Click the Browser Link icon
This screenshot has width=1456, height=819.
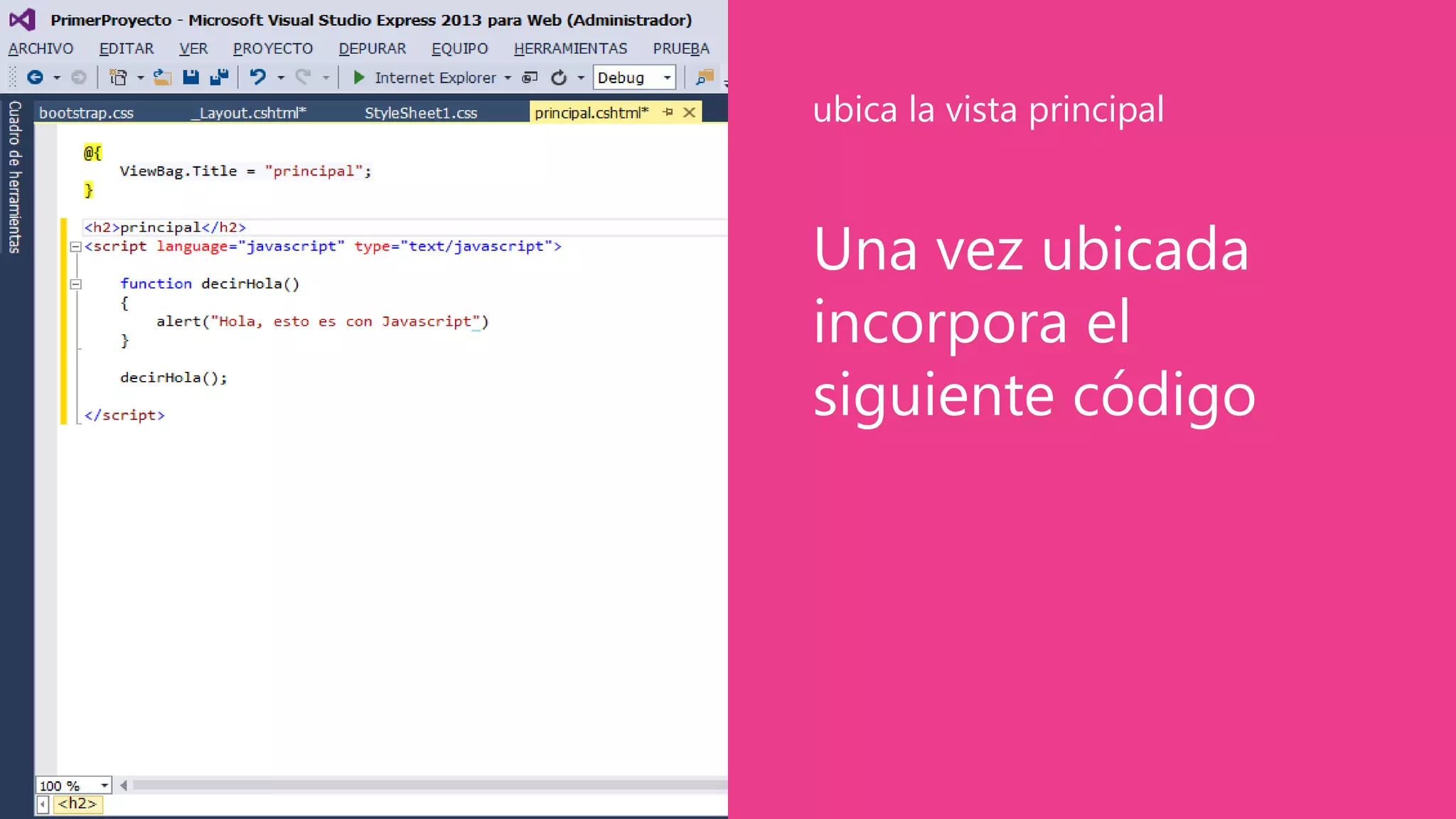pyautogui.click(x=530, y=77)
